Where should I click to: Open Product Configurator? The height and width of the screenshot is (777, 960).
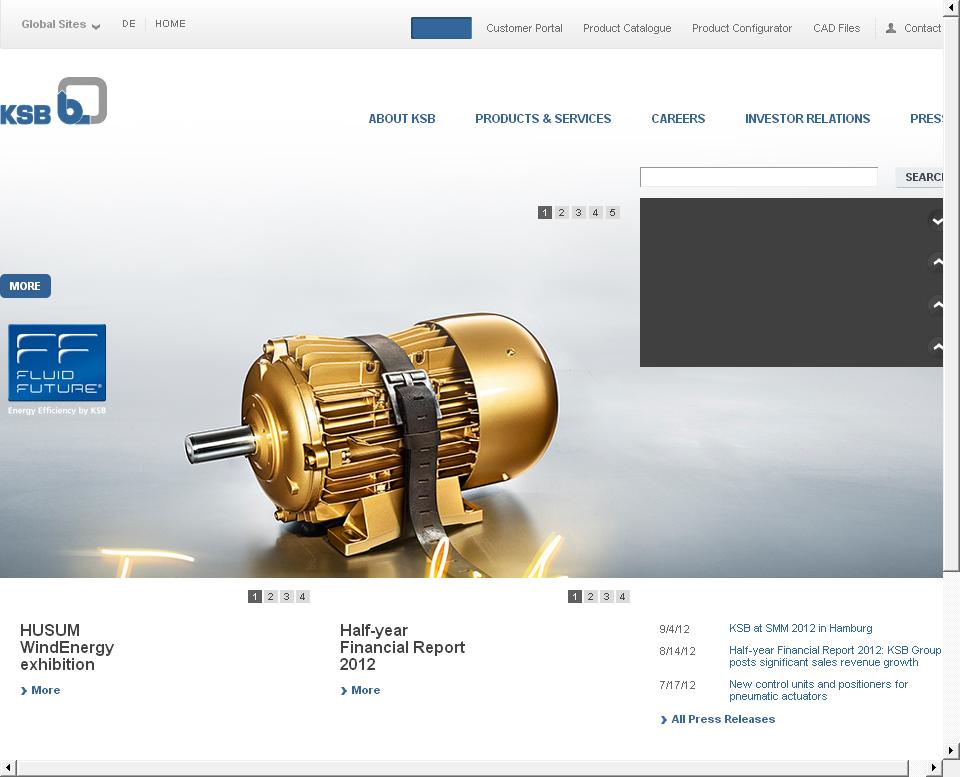741,28
